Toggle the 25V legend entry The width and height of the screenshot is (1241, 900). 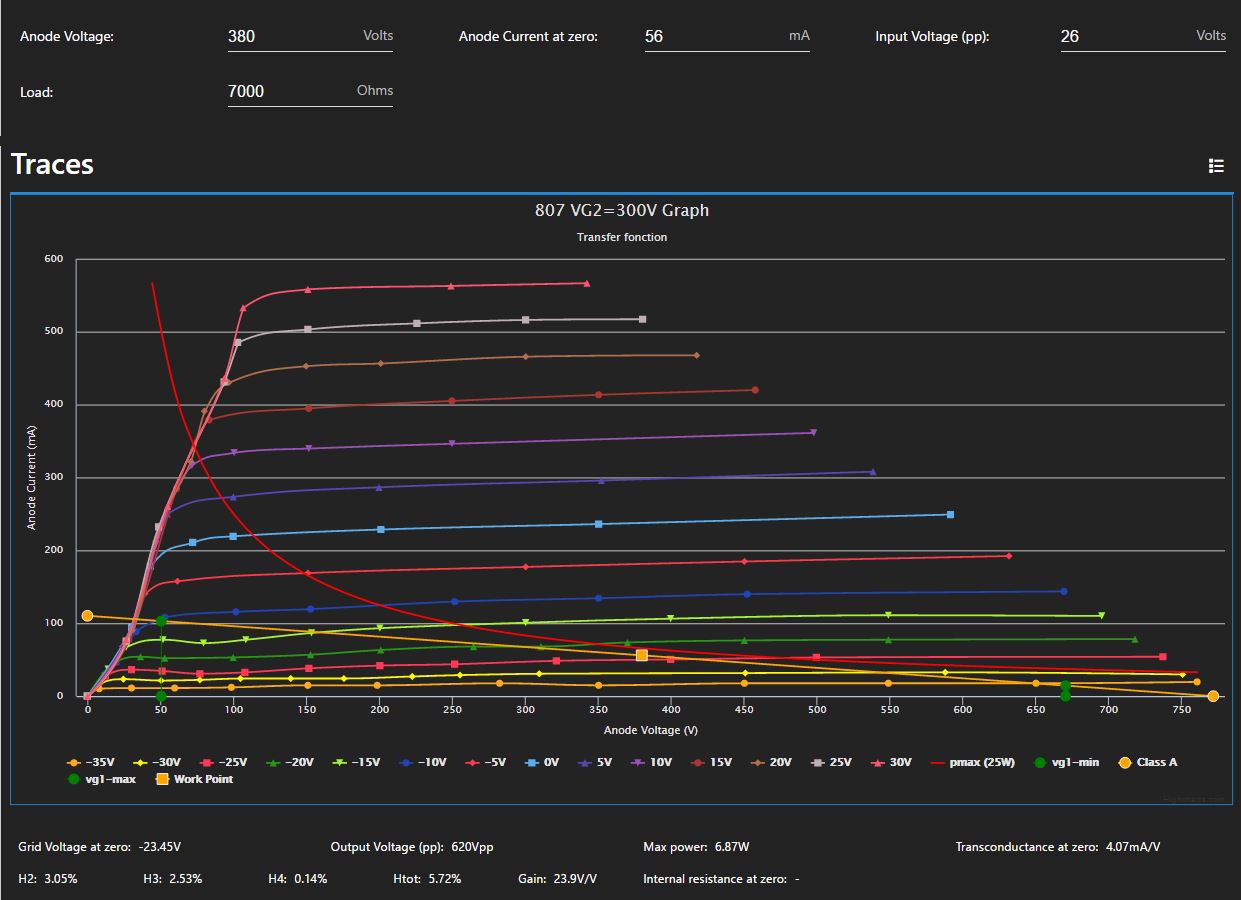click(x=833, y=762)
